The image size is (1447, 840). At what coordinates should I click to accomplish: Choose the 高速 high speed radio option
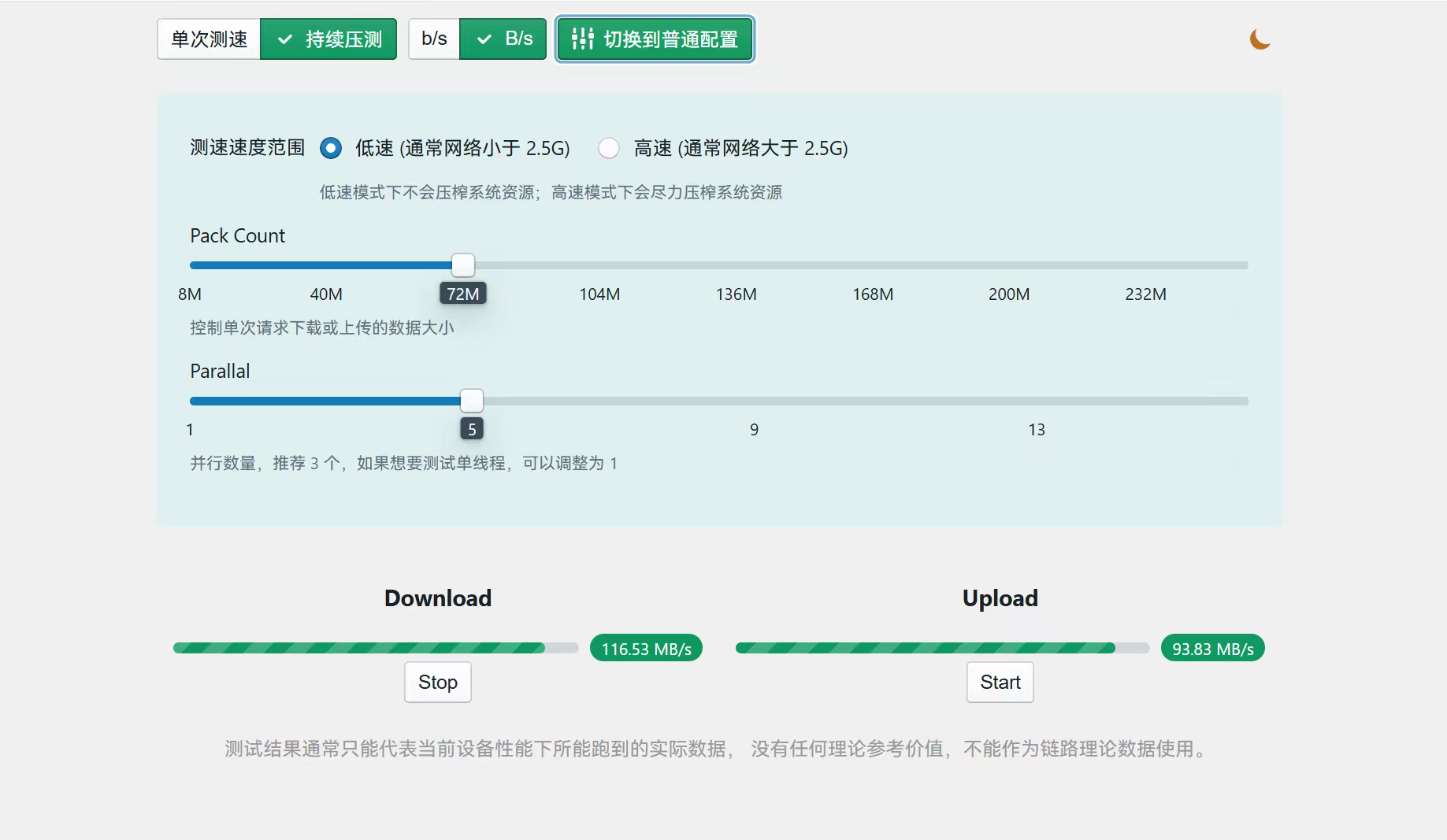click(609, 148)
